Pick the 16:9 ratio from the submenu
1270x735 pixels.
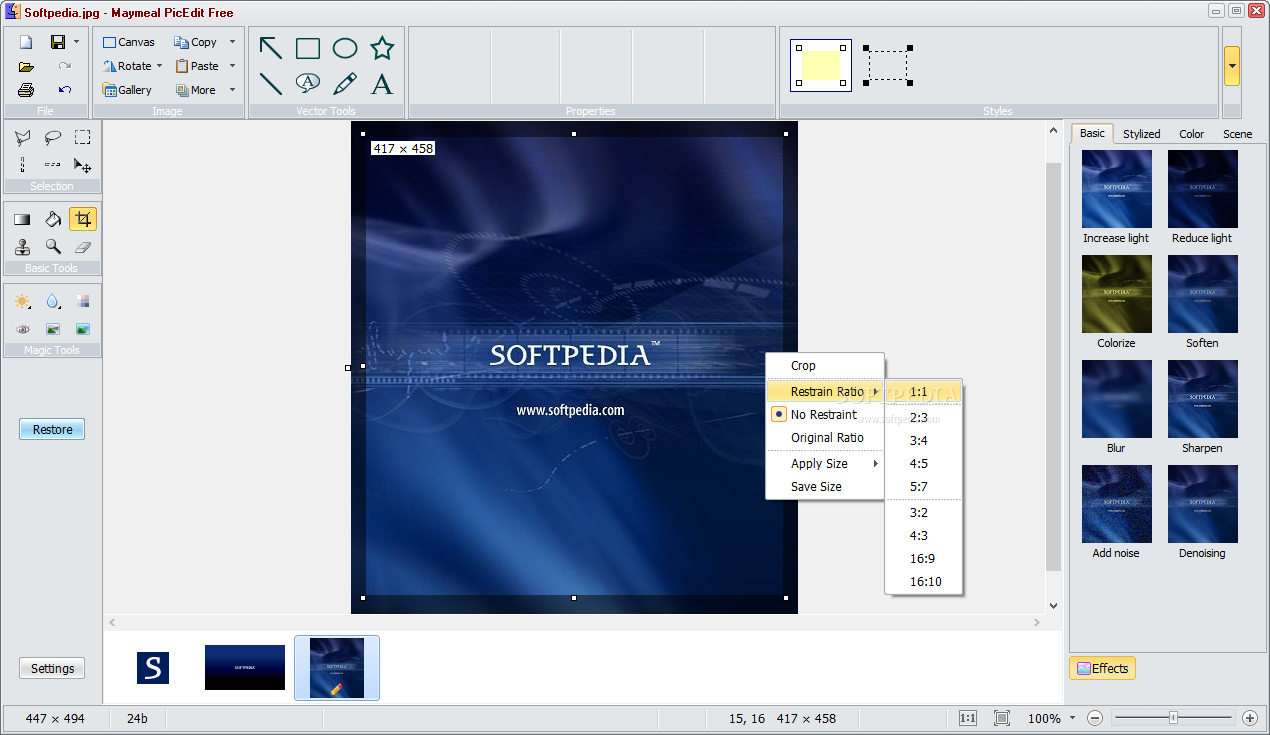(922, 559)
